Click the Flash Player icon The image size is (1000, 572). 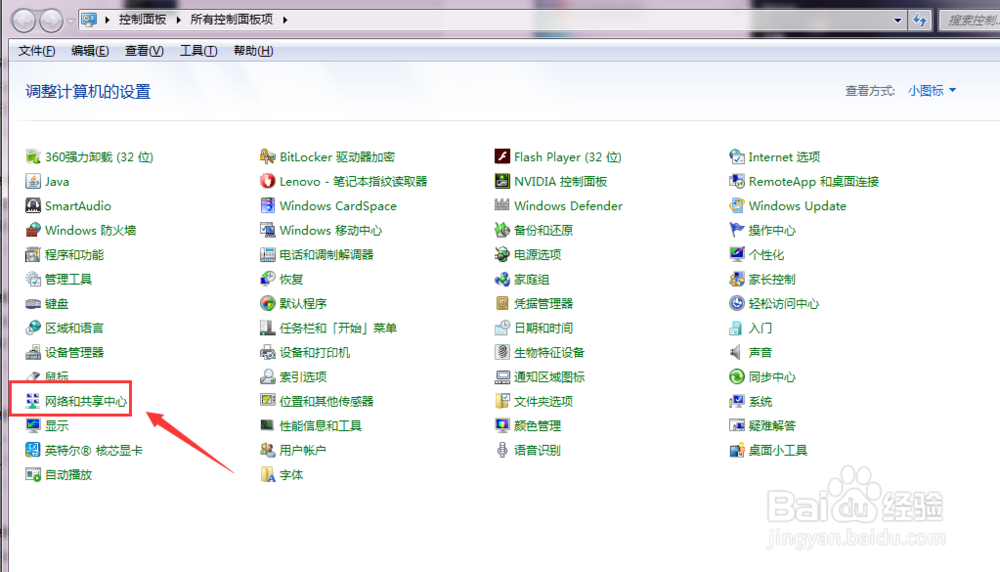[x=502, y=157]
